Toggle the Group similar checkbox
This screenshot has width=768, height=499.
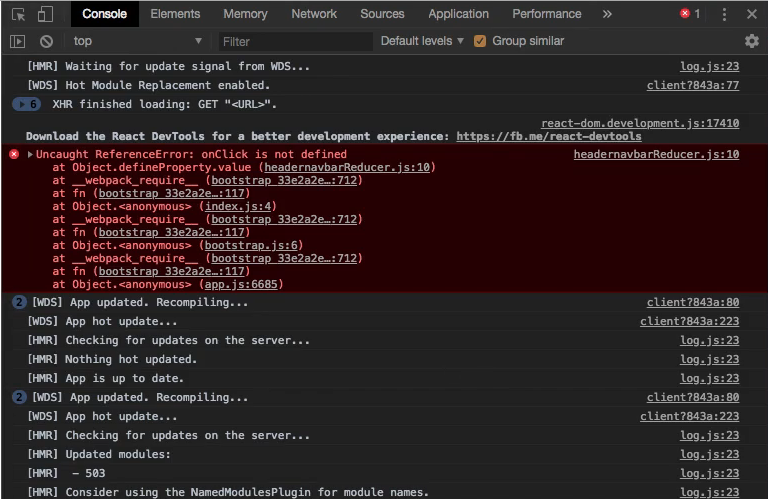480,41
